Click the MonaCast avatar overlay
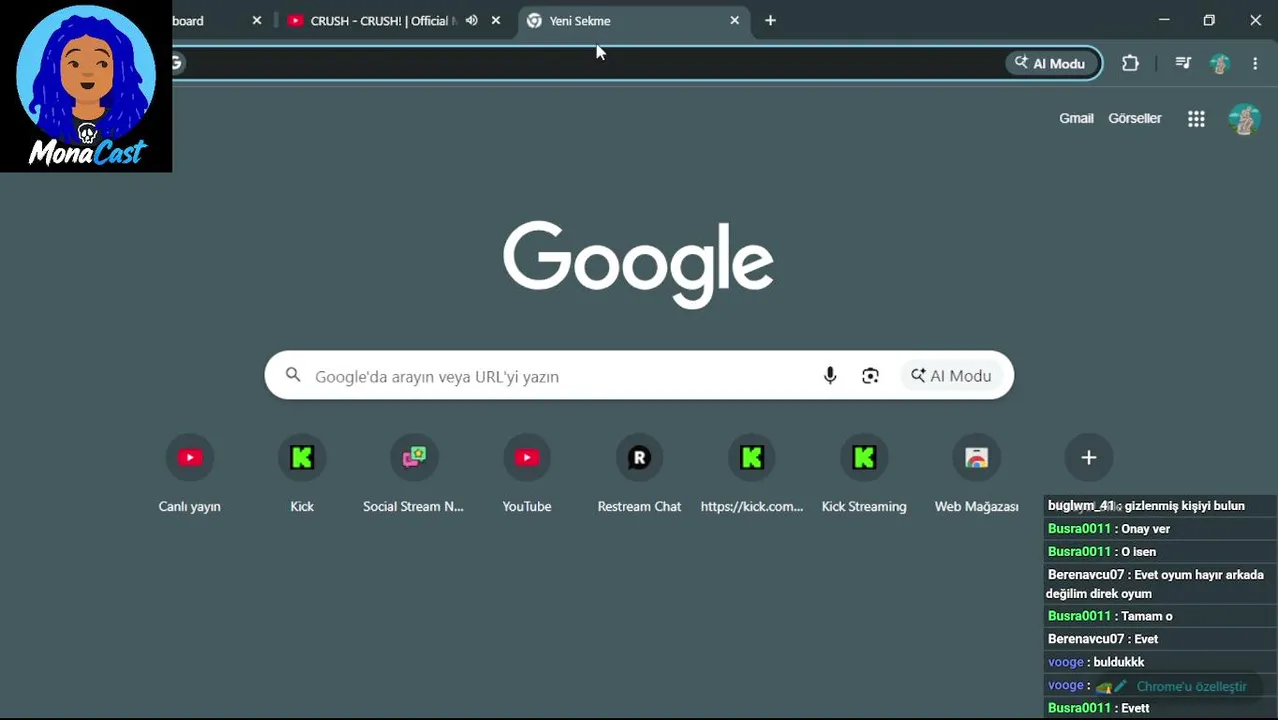Image resolution: width=1278 pixels, height=720 pixels. [x=86, y=86]
